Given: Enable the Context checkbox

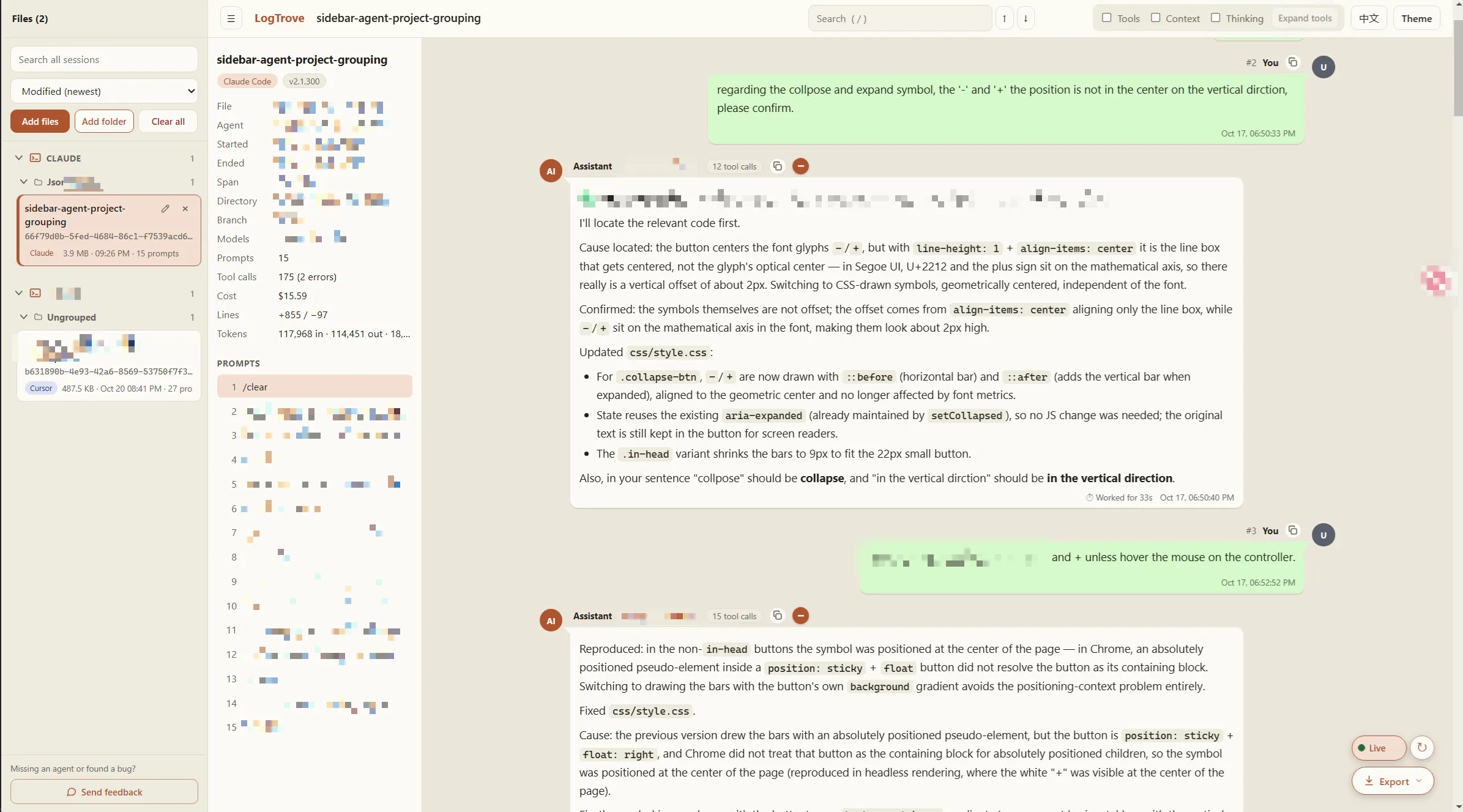Looking at the screenshot, I should click(x=1155, y=18).
